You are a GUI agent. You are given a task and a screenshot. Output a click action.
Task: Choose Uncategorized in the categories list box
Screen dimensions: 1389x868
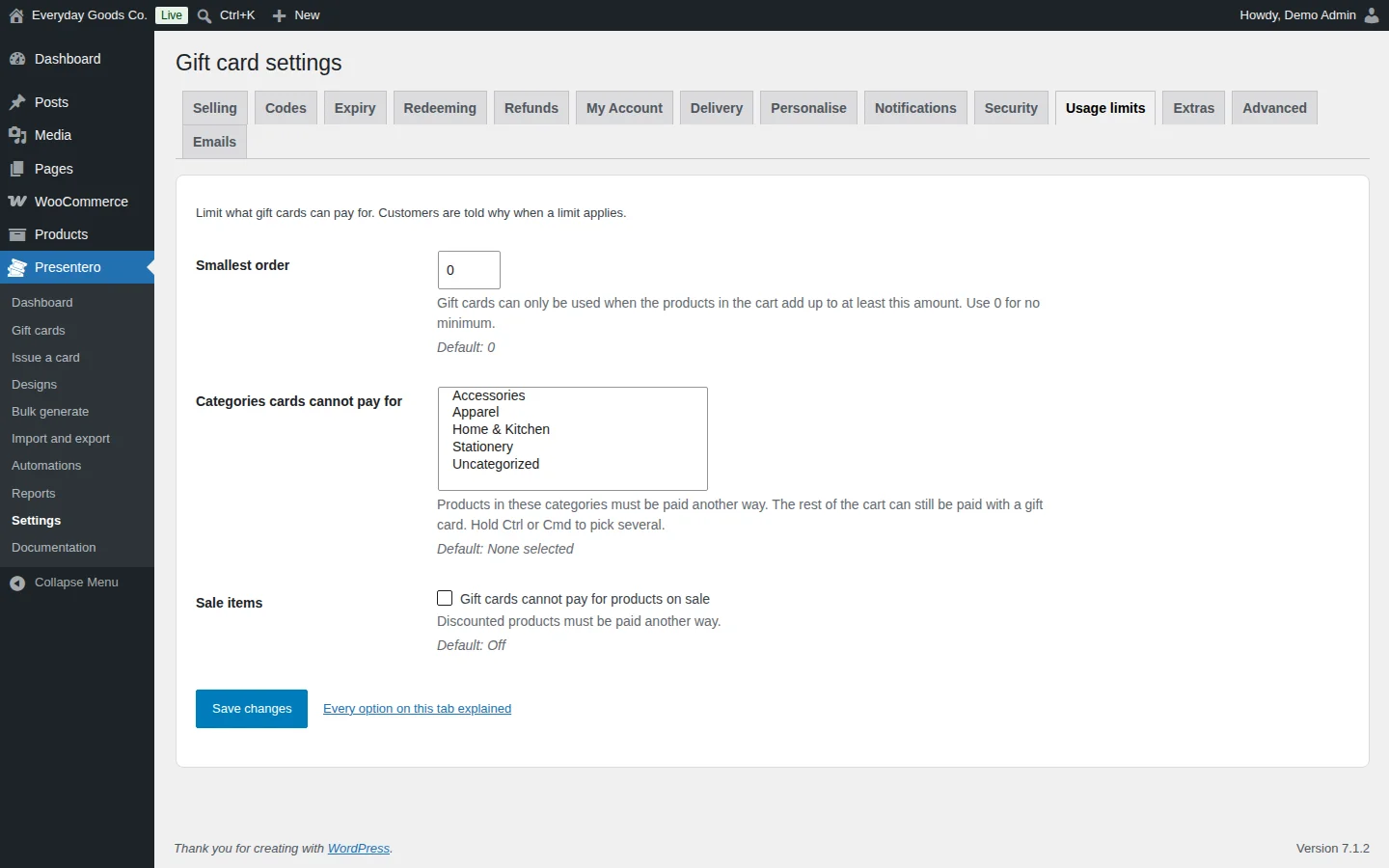pos(496,464)
